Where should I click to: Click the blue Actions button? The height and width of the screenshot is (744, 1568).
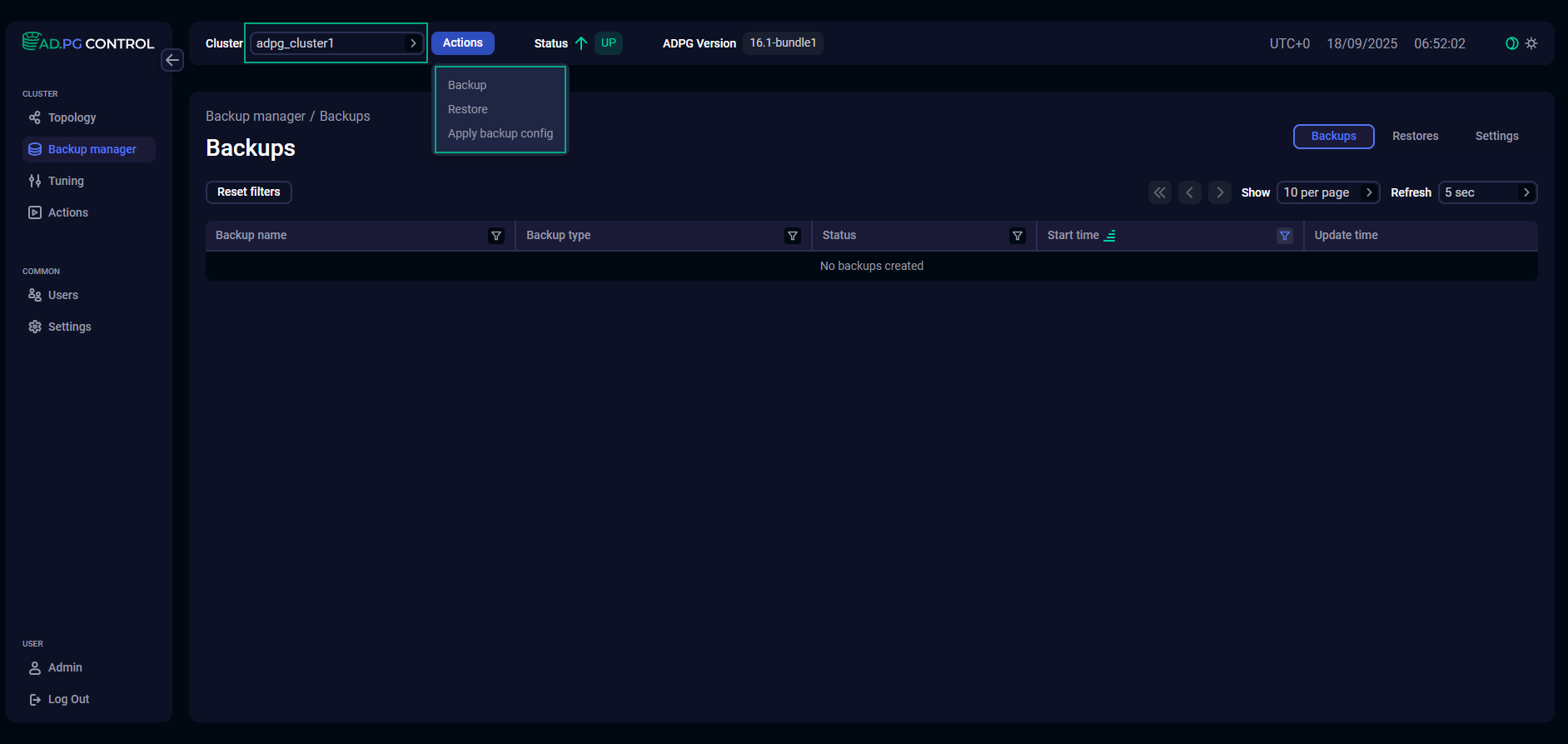(463, 43)
